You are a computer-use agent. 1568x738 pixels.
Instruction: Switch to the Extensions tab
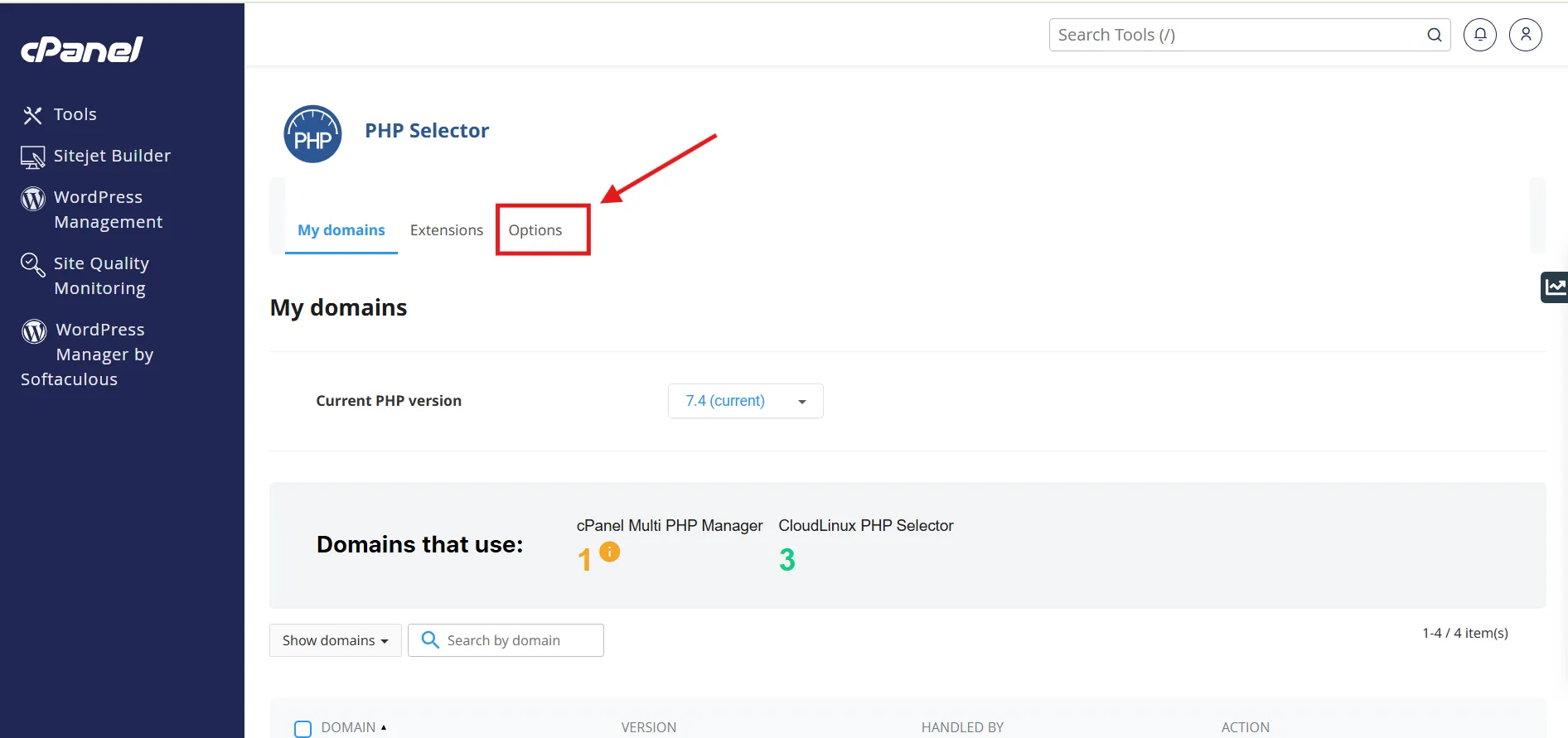click(446, 230)
